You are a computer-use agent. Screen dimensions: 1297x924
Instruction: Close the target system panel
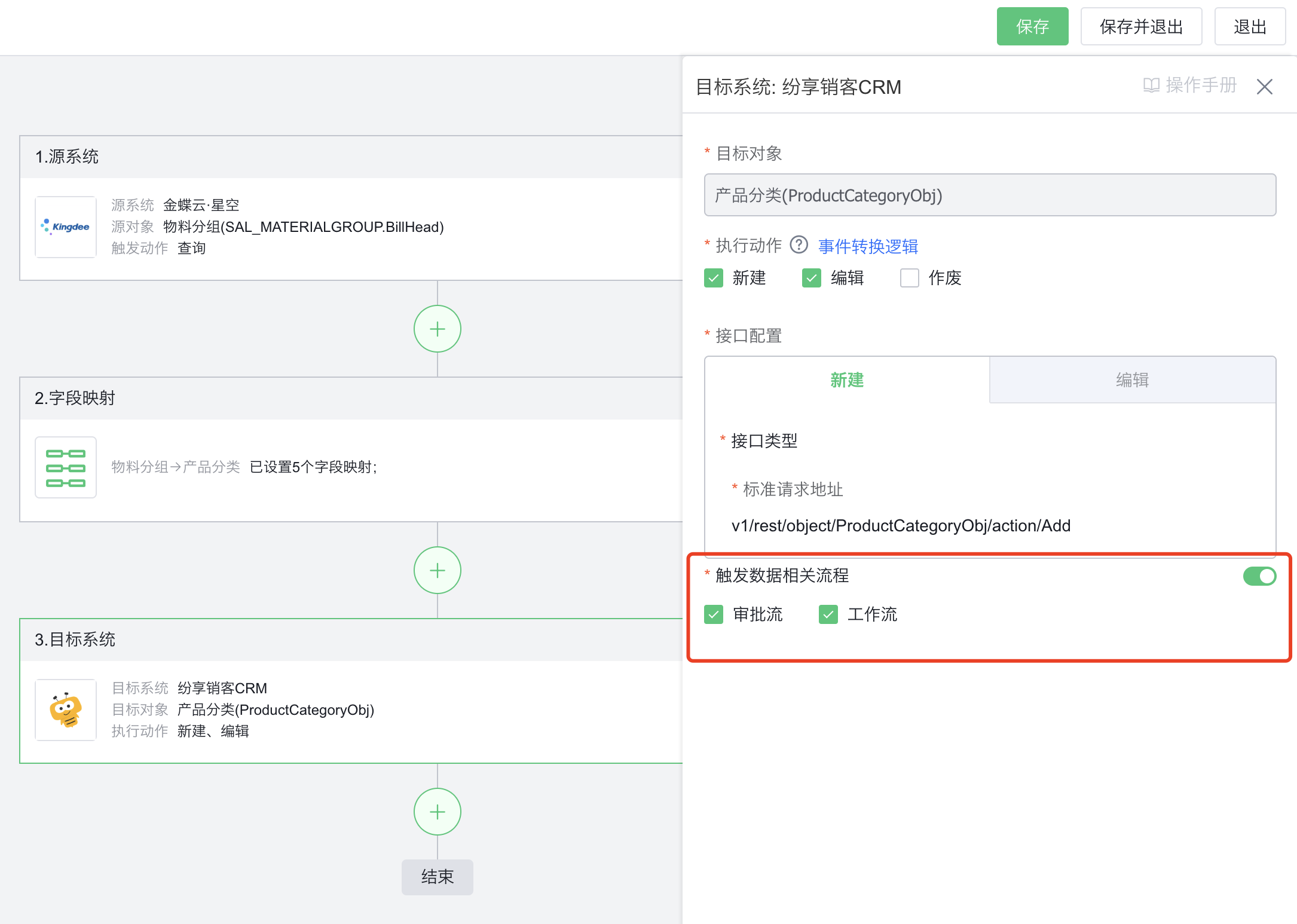pos(1264,87)
